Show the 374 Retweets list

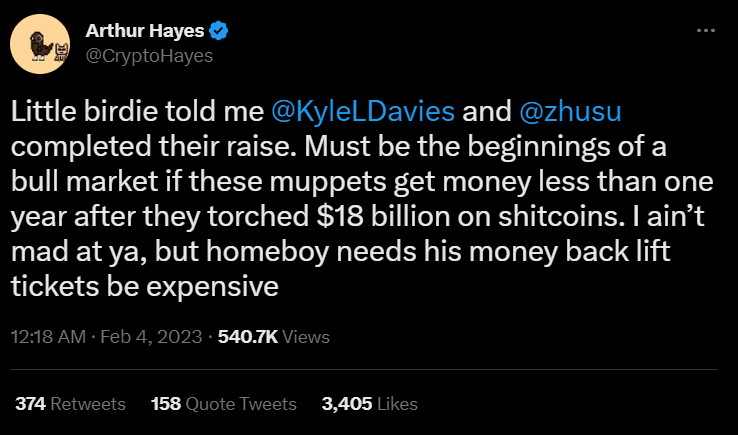70,404
